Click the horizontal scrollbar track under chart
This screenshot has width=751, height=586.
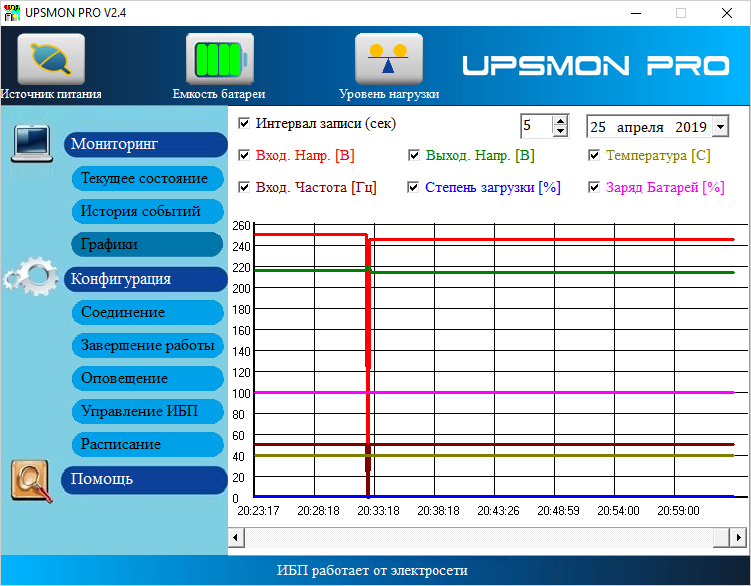pyautogui.click(x=479, y=537)
